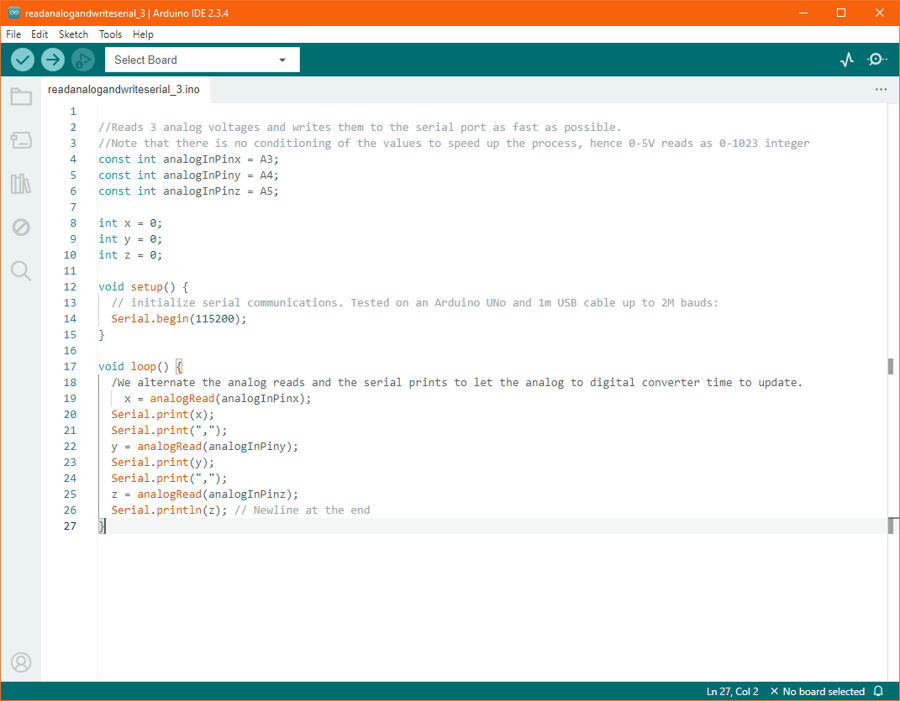Open notifications bell in status bar
This screenshot has width=900, height=701.
tap(878, 691)
